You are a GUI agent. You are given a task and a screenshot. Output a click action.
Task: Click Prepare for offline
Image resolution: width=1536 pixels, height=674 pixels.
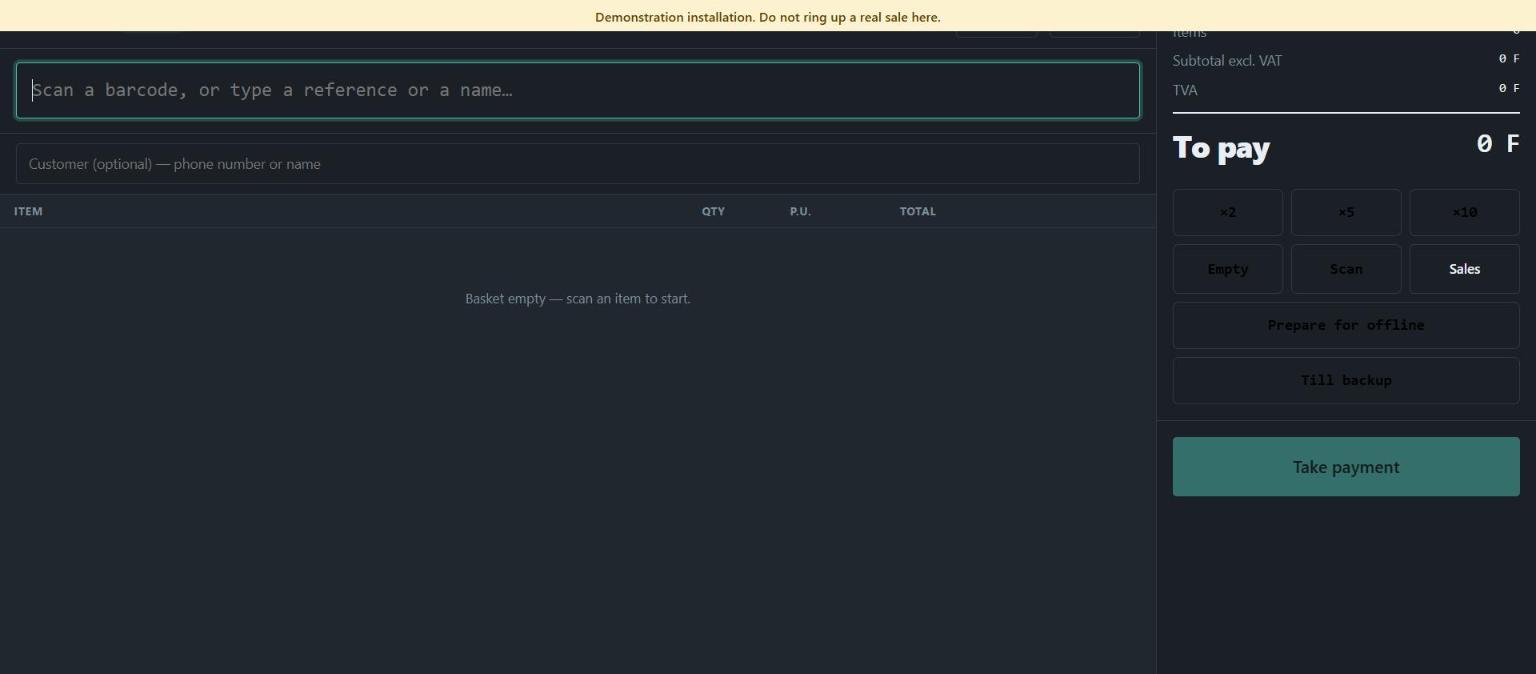pos(1346,325)
